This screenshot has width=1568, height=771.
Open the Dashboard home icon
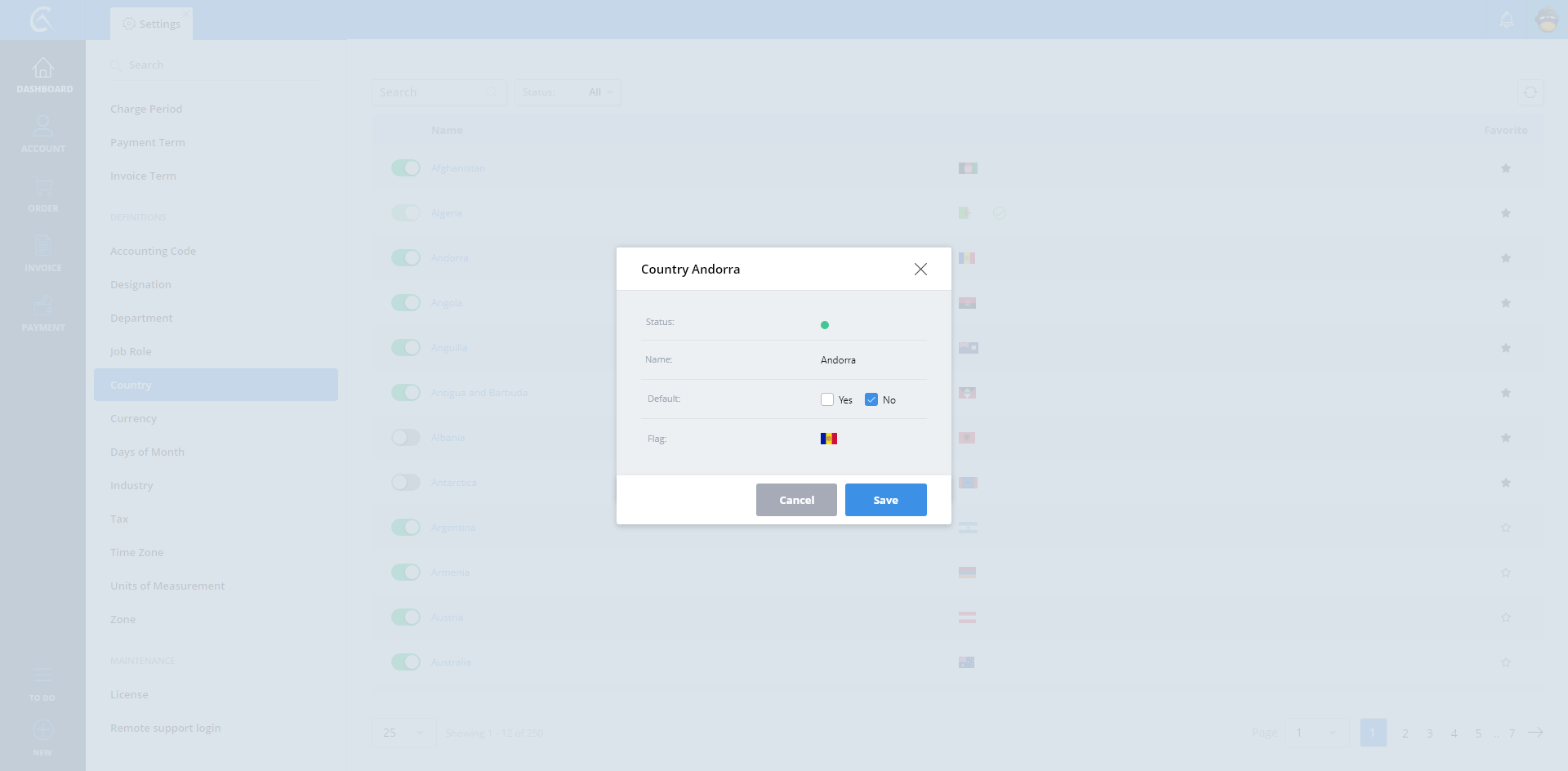pyautogui.click(x=42, y=69)
